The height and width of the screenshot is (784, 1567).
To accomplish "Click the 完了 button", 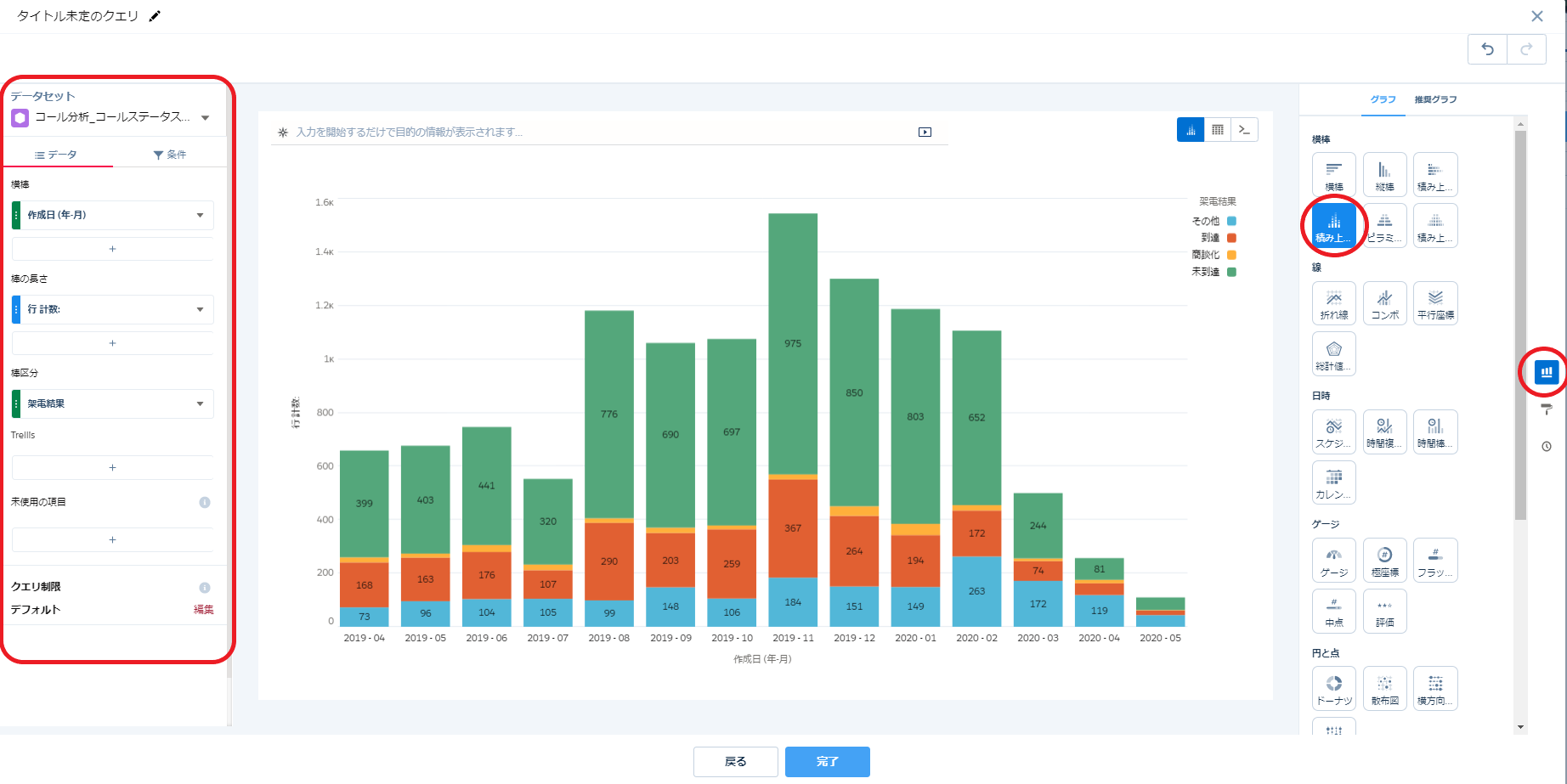I will click(827, 762).
